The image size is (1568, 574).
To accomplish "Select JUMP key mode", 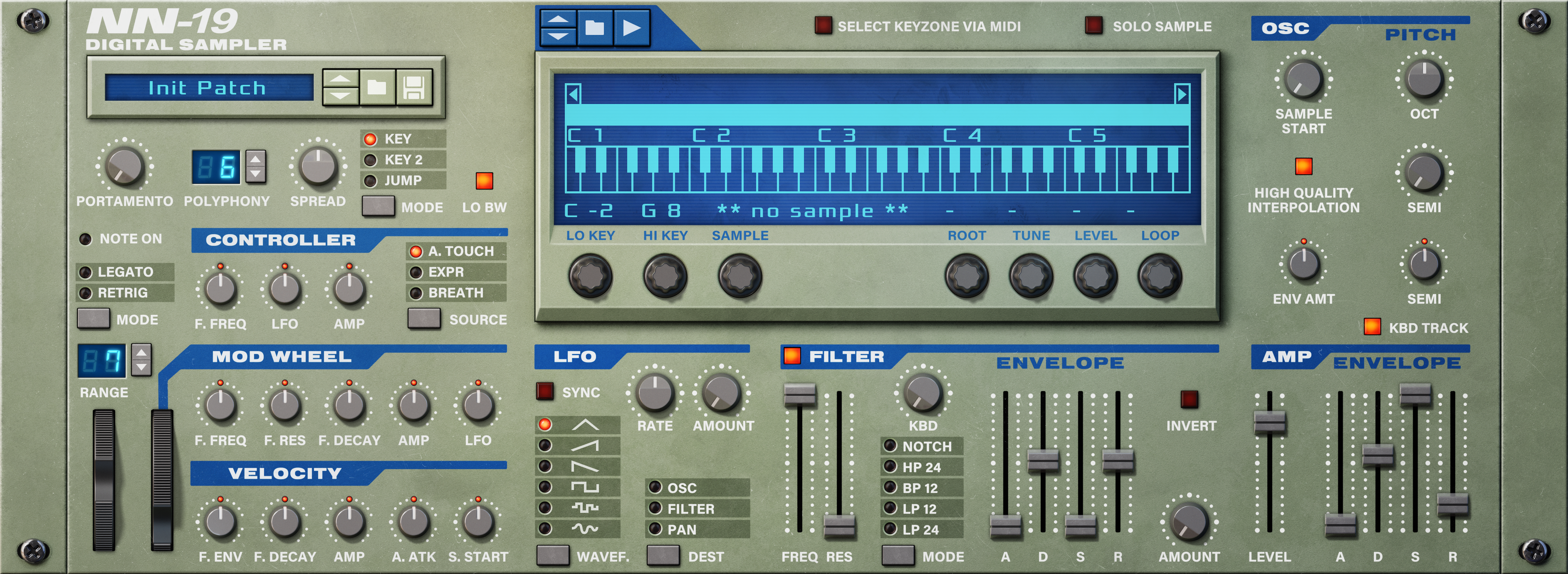I will pos(403,180).
